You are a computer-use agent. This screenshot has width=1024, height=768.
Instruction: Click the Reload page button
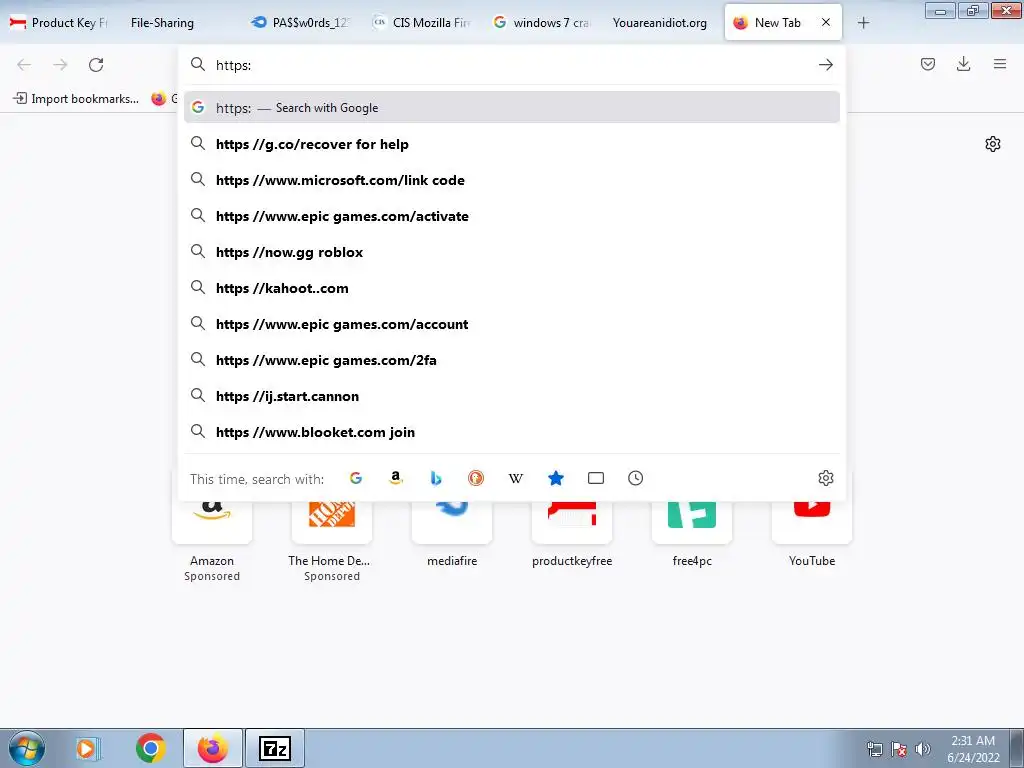pyautogui.click(x=96, y=65)
